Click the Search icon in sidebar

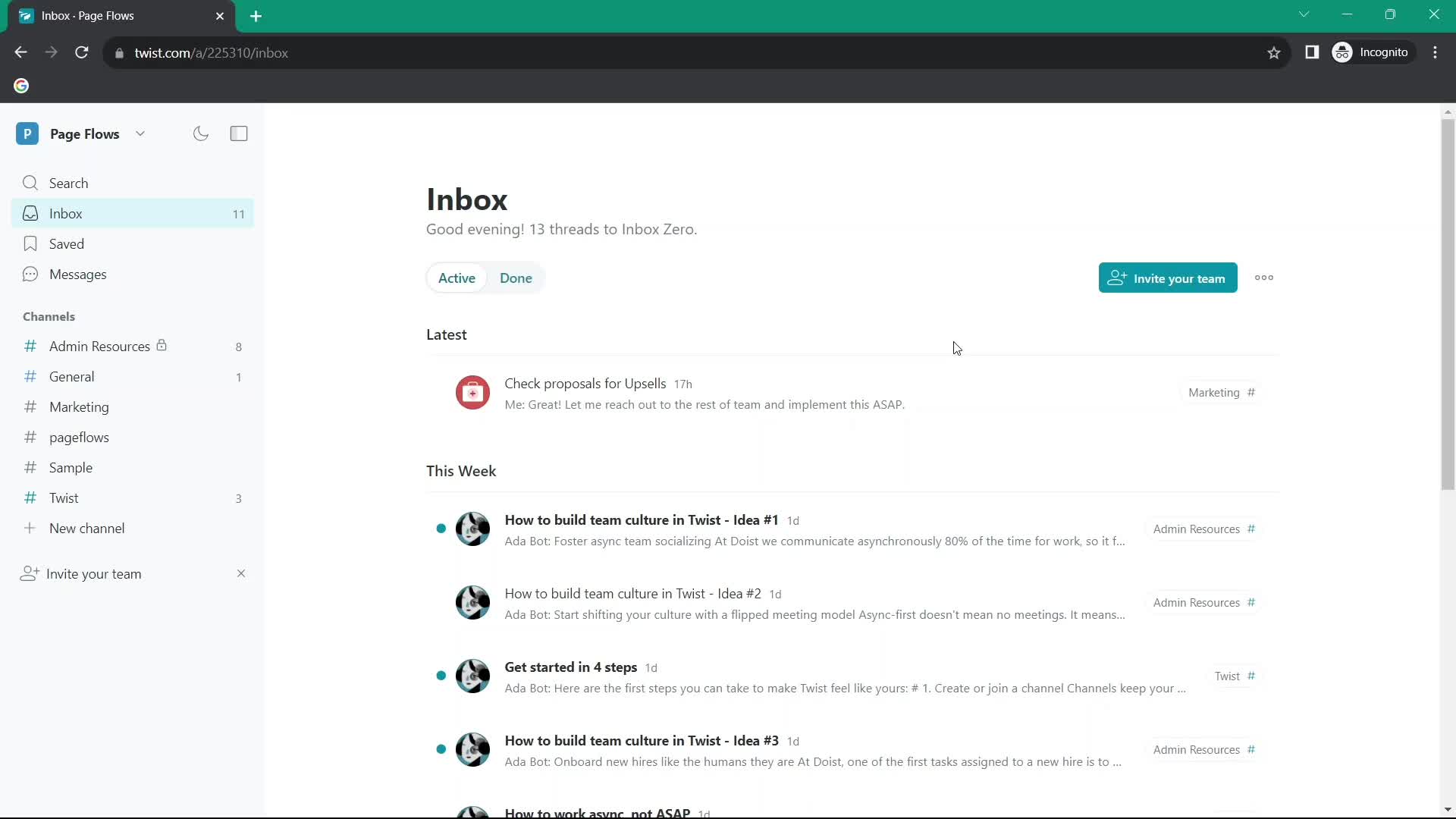point(30,182)
